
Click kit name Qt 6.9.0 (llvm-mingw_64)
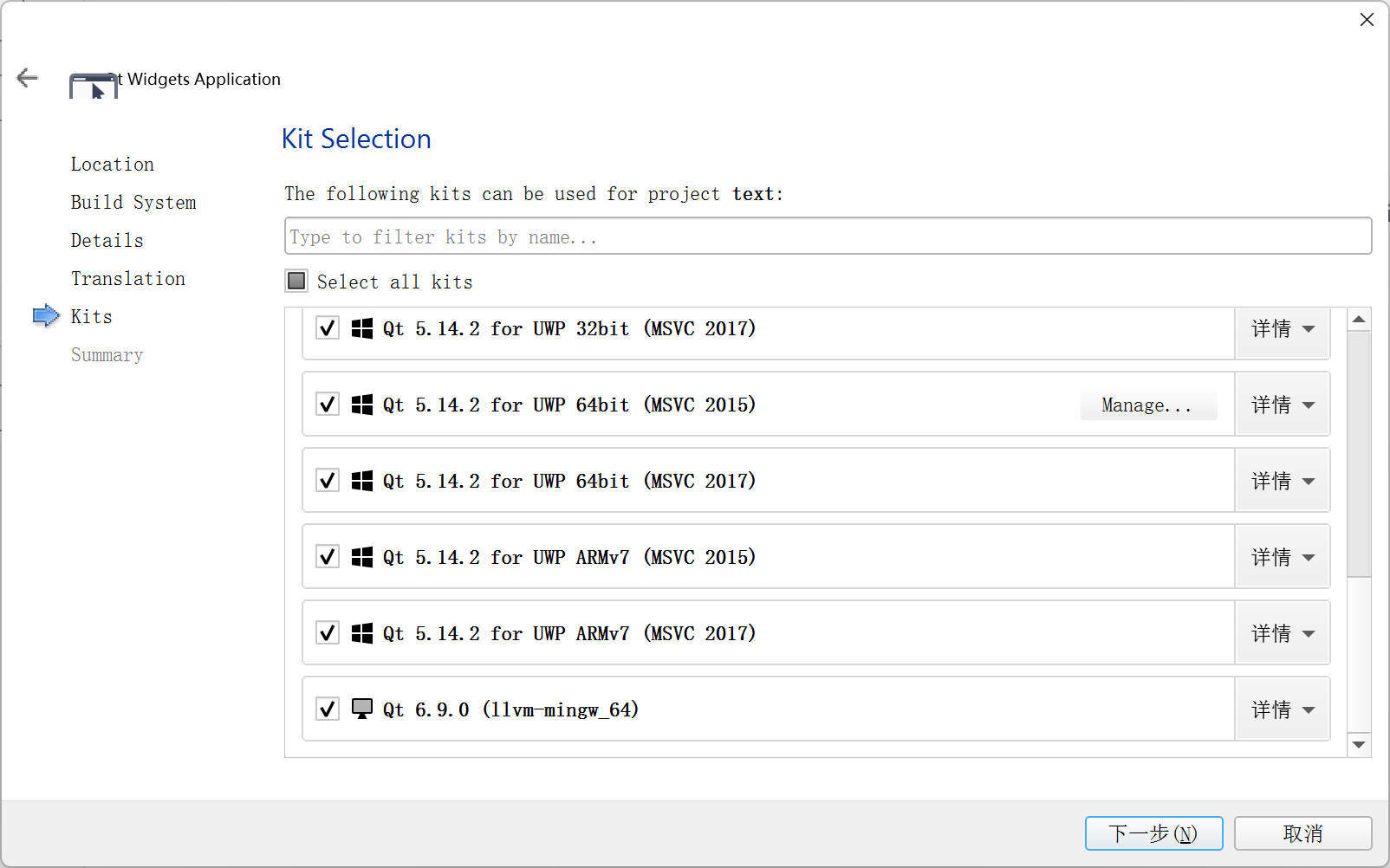click(x=511, y=709)
